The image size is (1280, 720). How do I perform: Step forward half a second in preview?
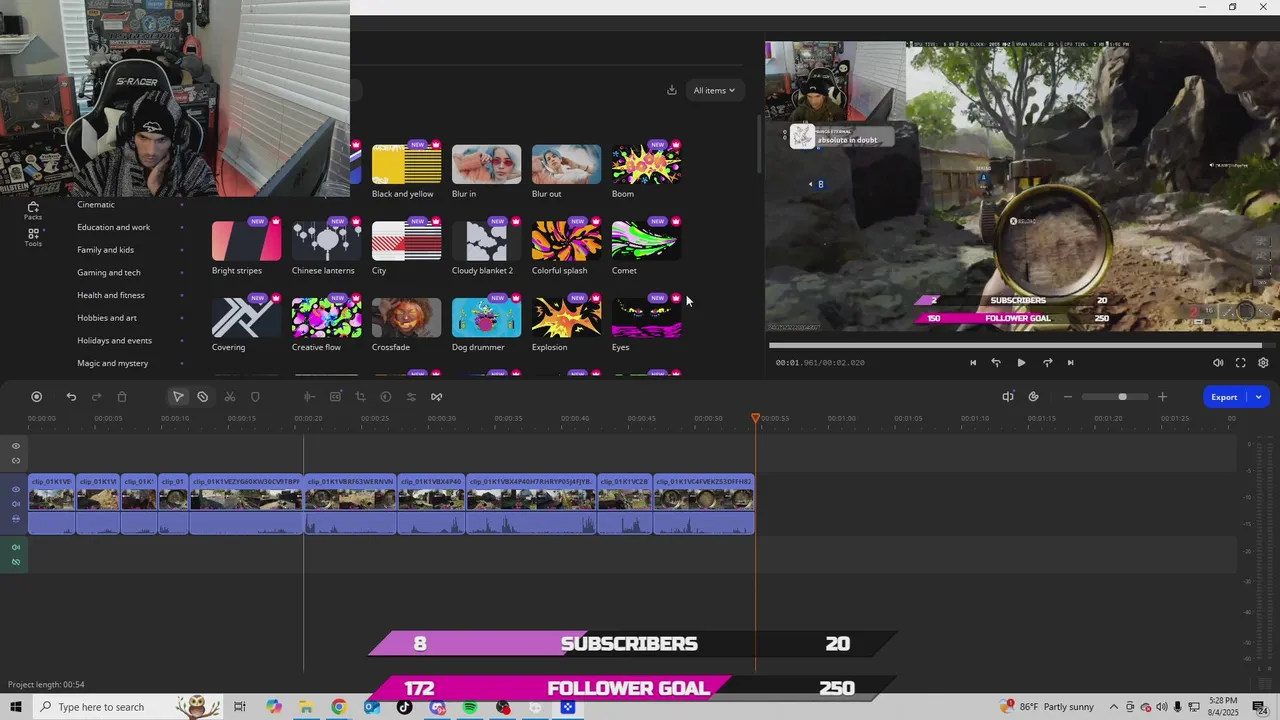(1047, 363)
